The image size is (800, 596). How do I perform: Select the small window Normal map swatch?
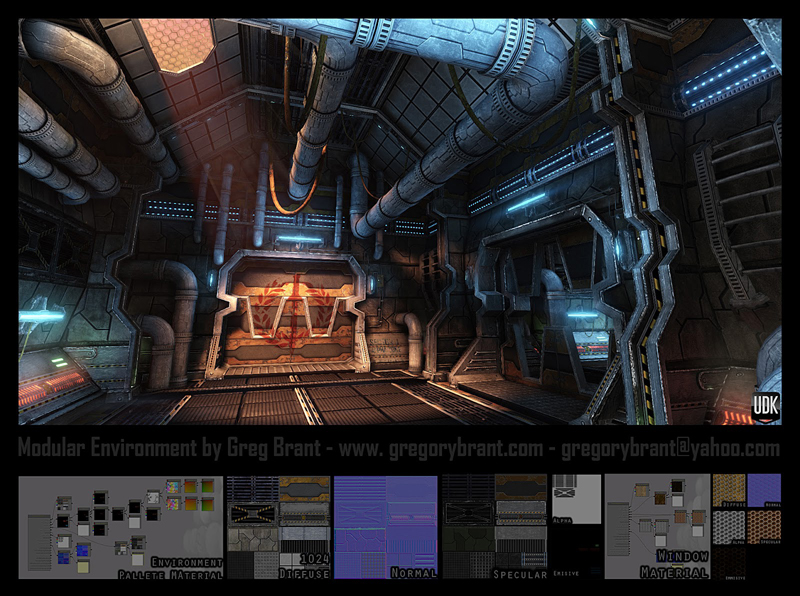click(x=763, y=490)
